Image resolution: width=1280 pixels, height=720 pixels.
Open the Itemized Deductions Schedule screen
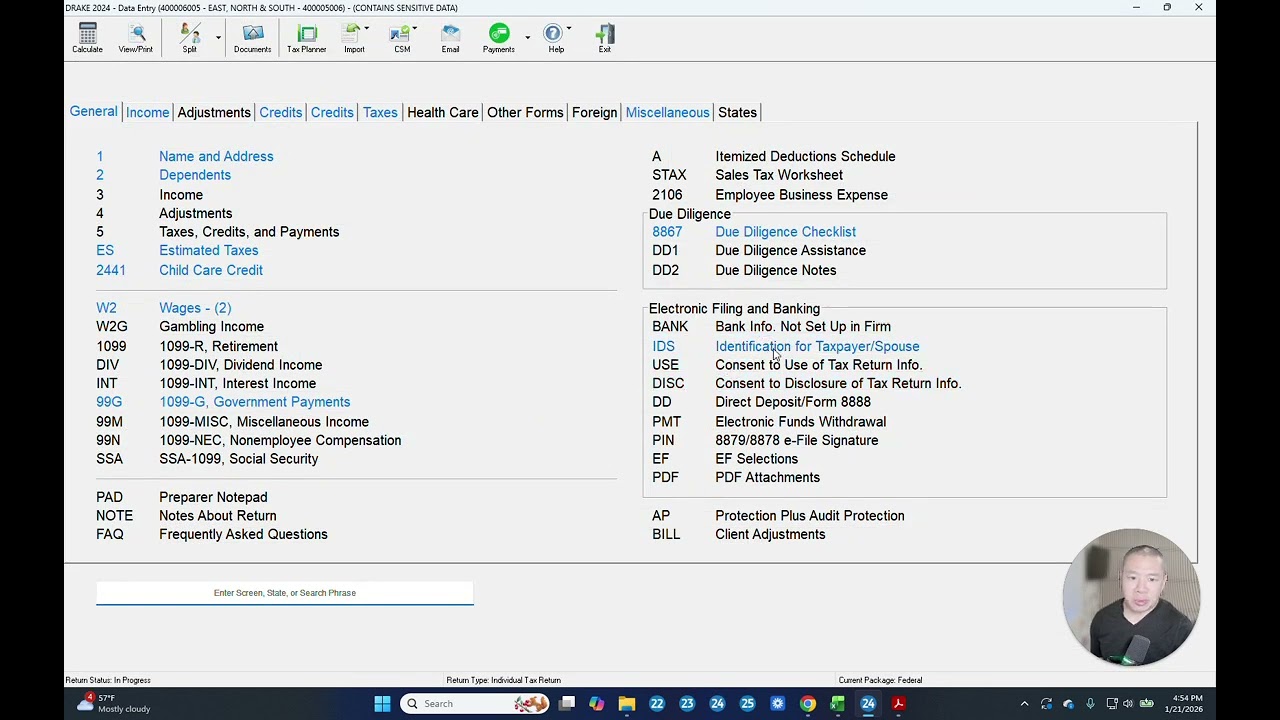[x=805, y=156]
